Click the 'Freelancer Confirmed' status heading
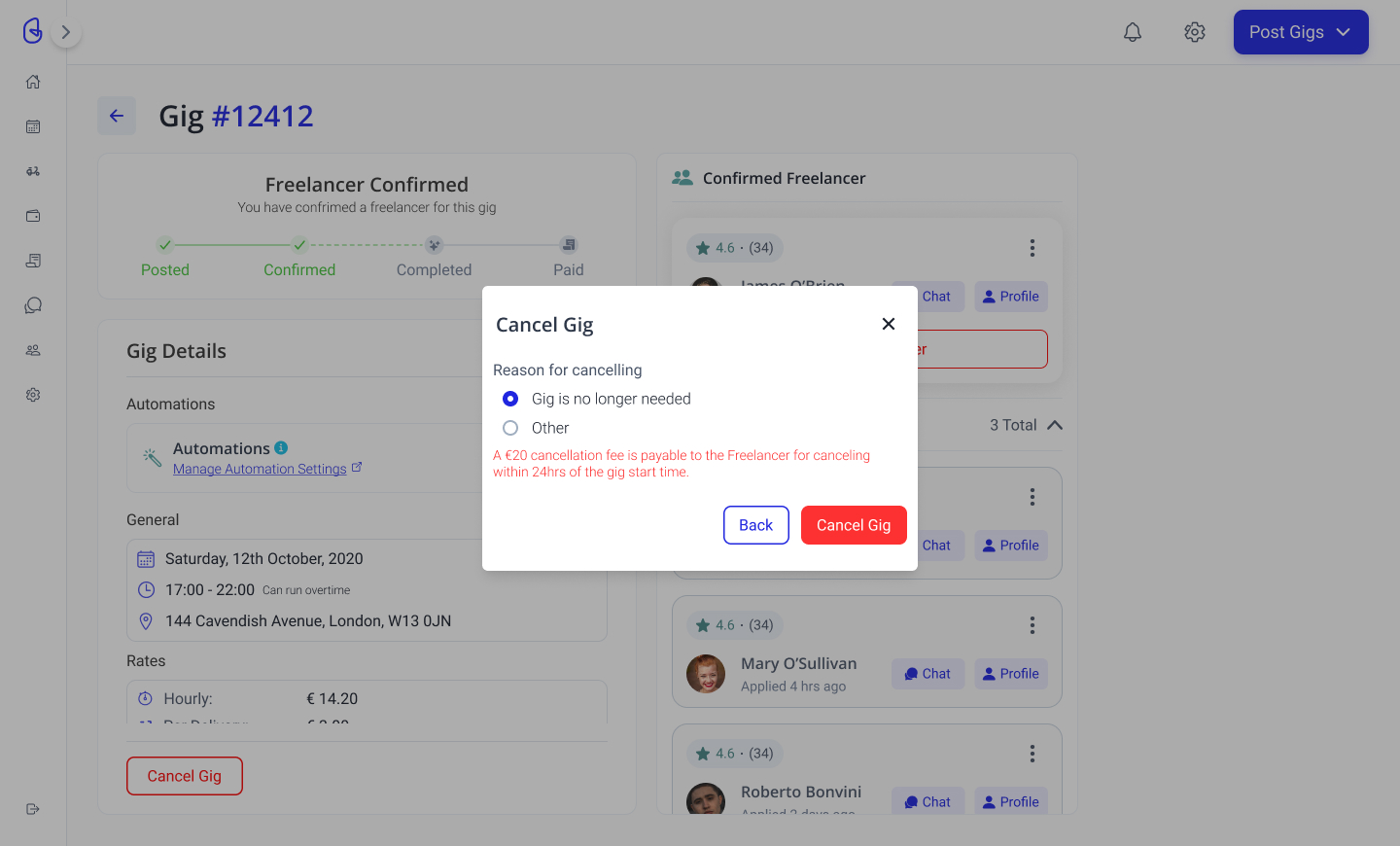 367,185
